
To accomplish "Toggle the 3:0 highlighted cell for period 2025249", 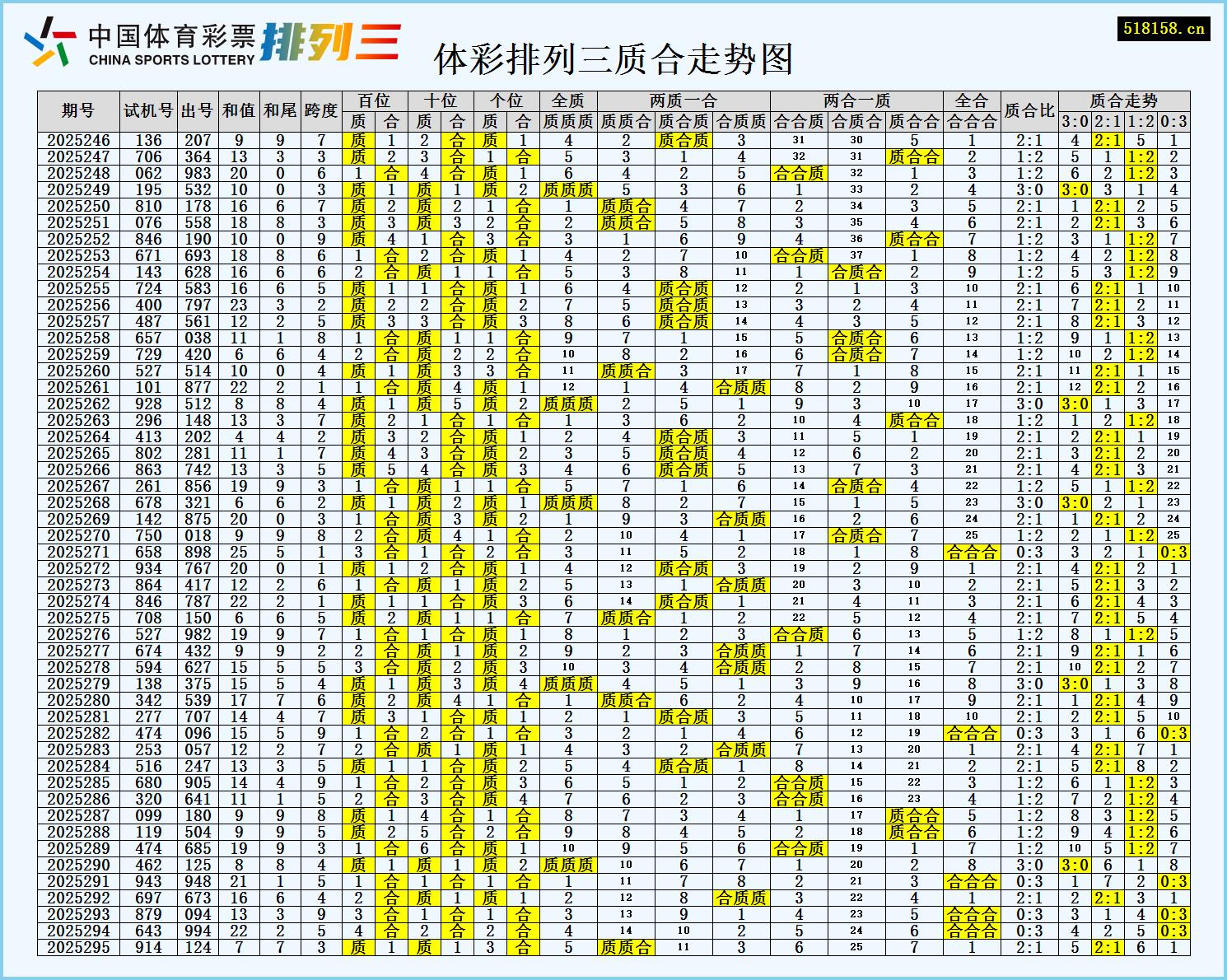I will tap(1075, 189).
